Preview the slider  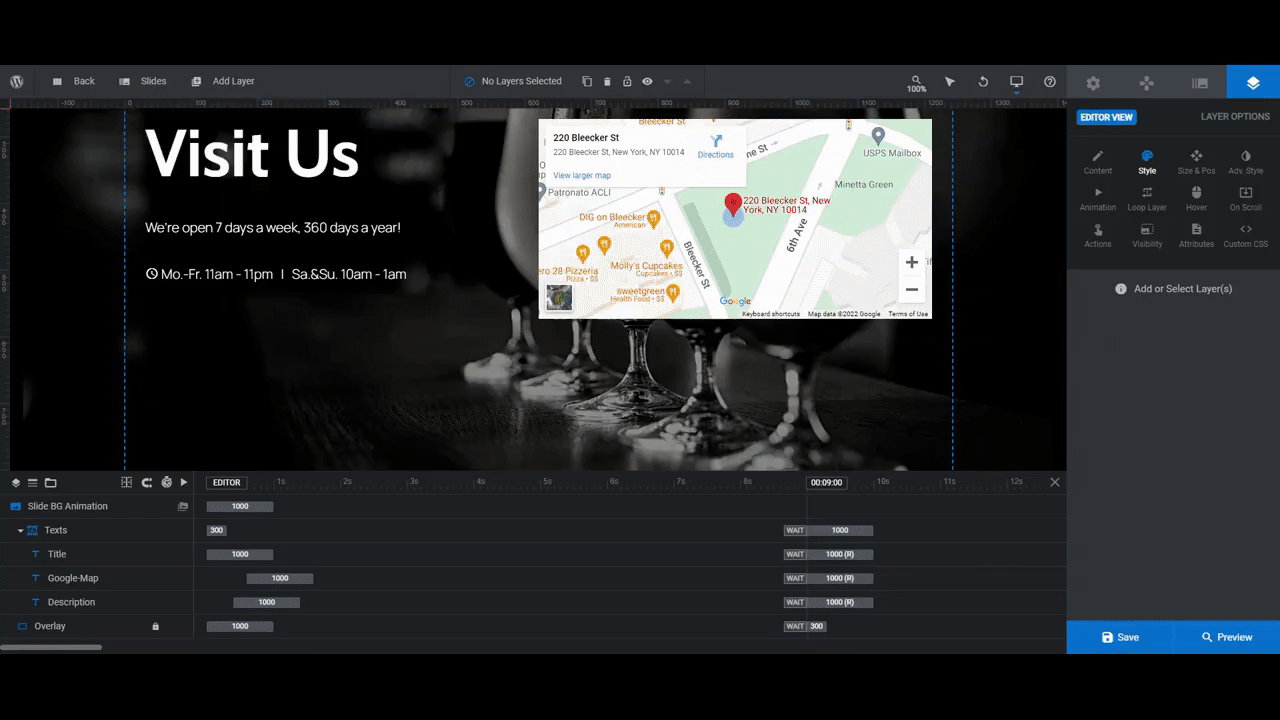pyautogui.click(x=1227, y=637)
